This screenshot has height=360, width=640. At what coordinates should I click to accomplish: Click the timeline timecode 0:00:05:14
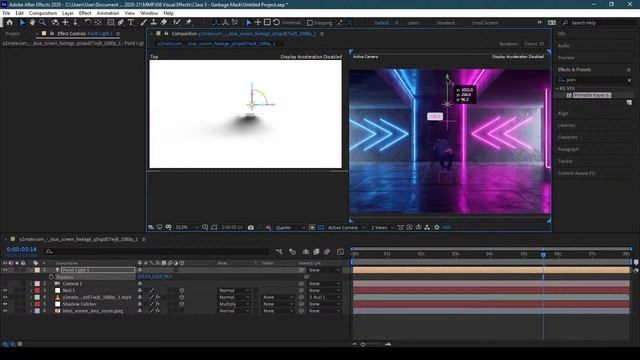tap(21, 249)
